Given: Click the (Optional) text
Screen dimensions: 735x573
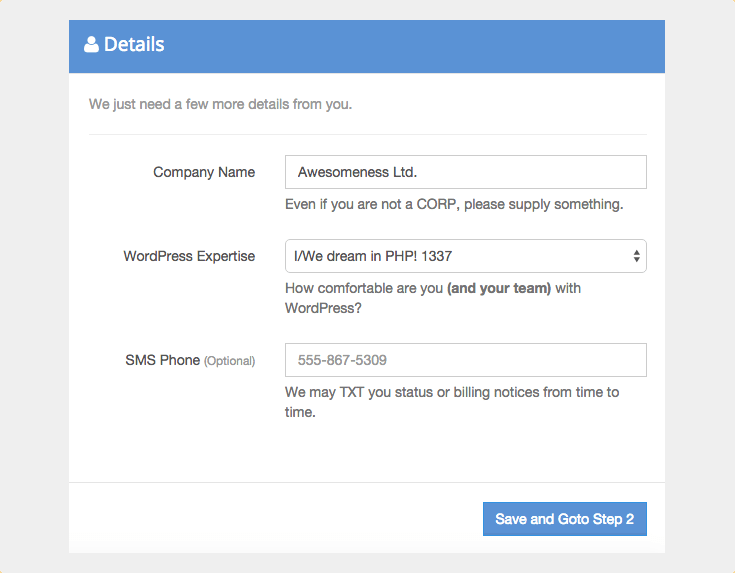Looking at the screenshot, I should (x=229, y=361).
